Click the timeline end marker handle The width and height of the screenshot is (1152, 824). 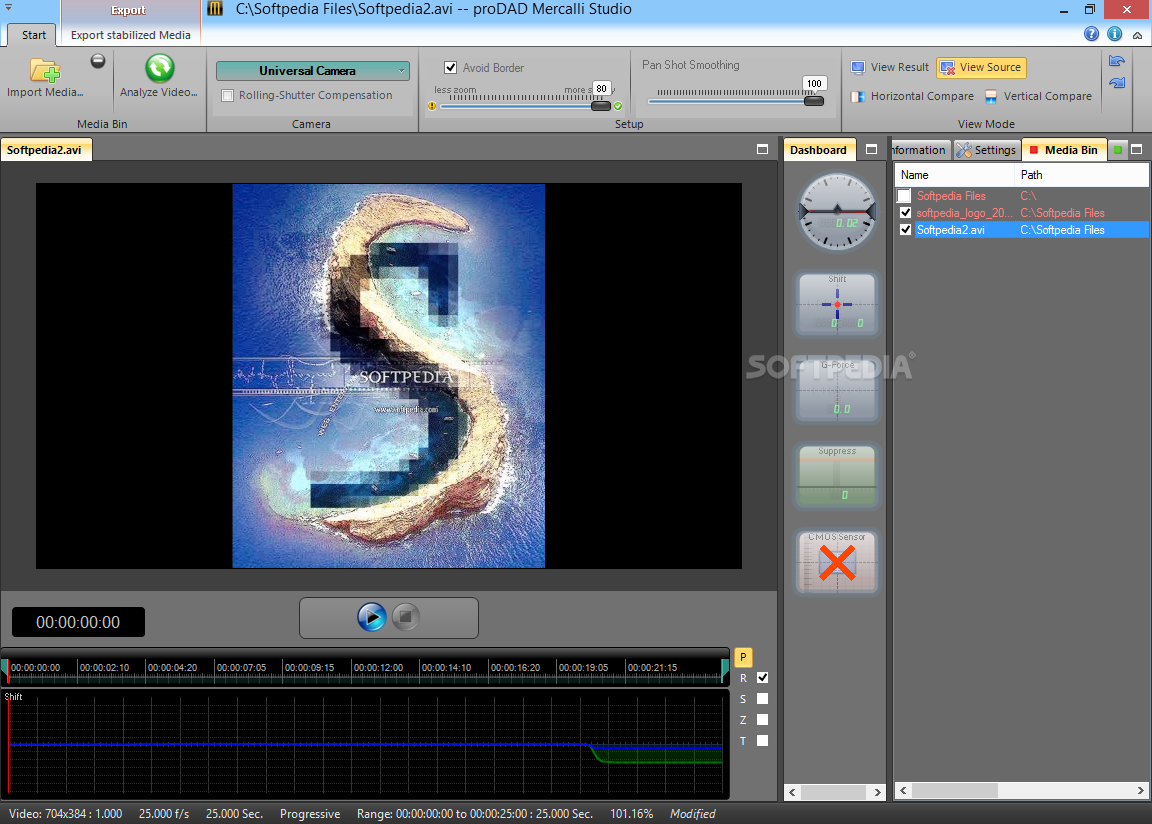725,668
